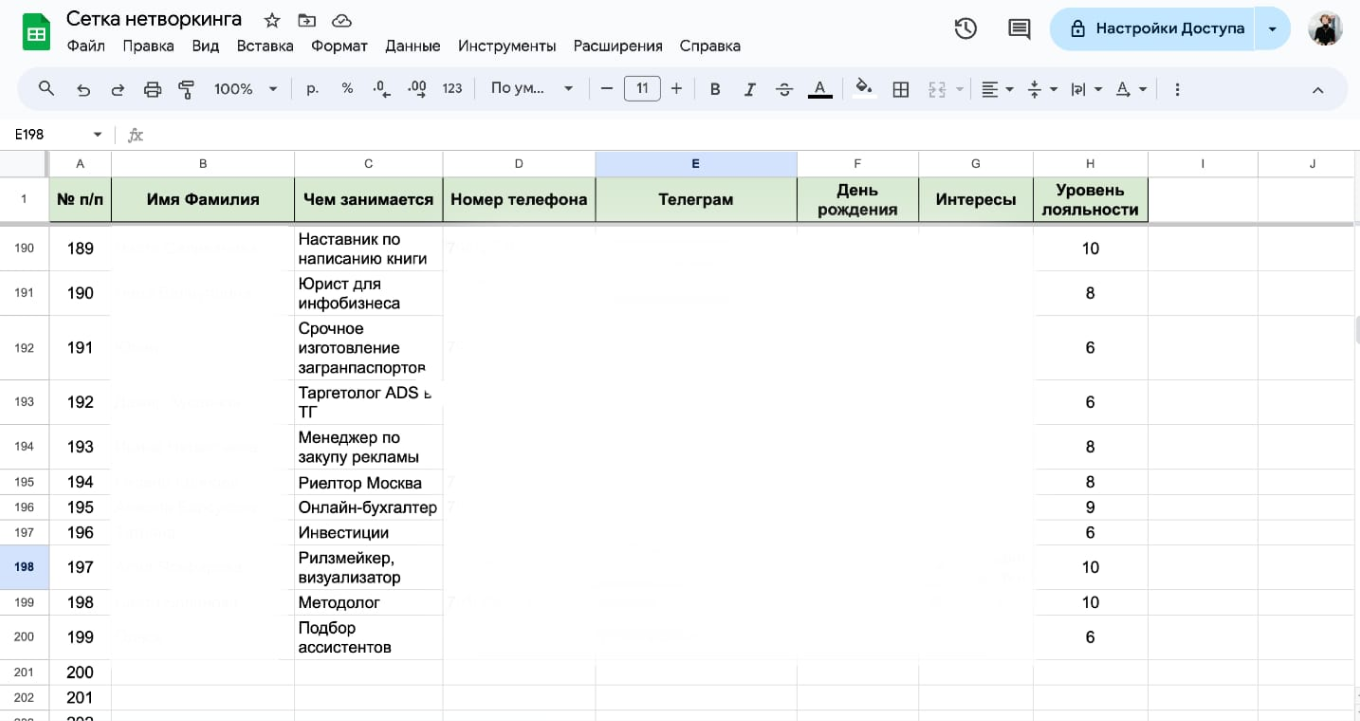
Task: Click the print icon
Action: coord(152,89)
